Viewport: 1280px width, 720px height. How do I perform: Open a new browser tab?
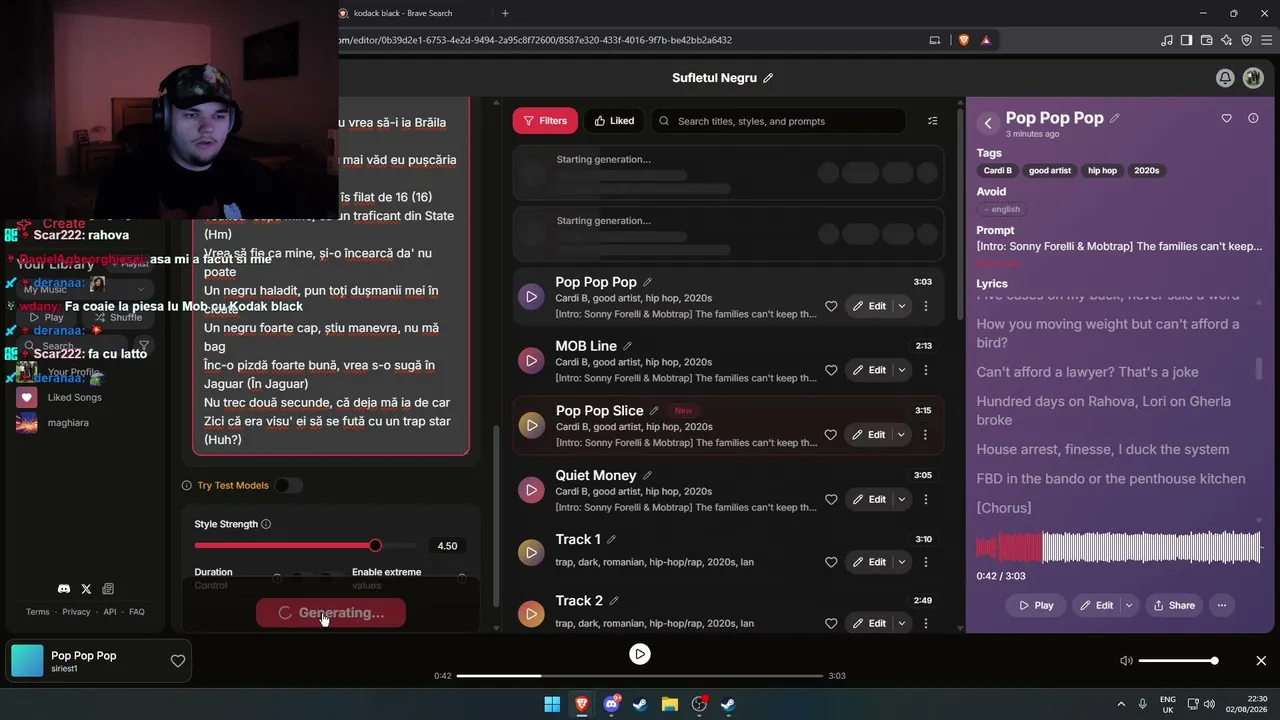pyautogui.click(x=505, y=13)
